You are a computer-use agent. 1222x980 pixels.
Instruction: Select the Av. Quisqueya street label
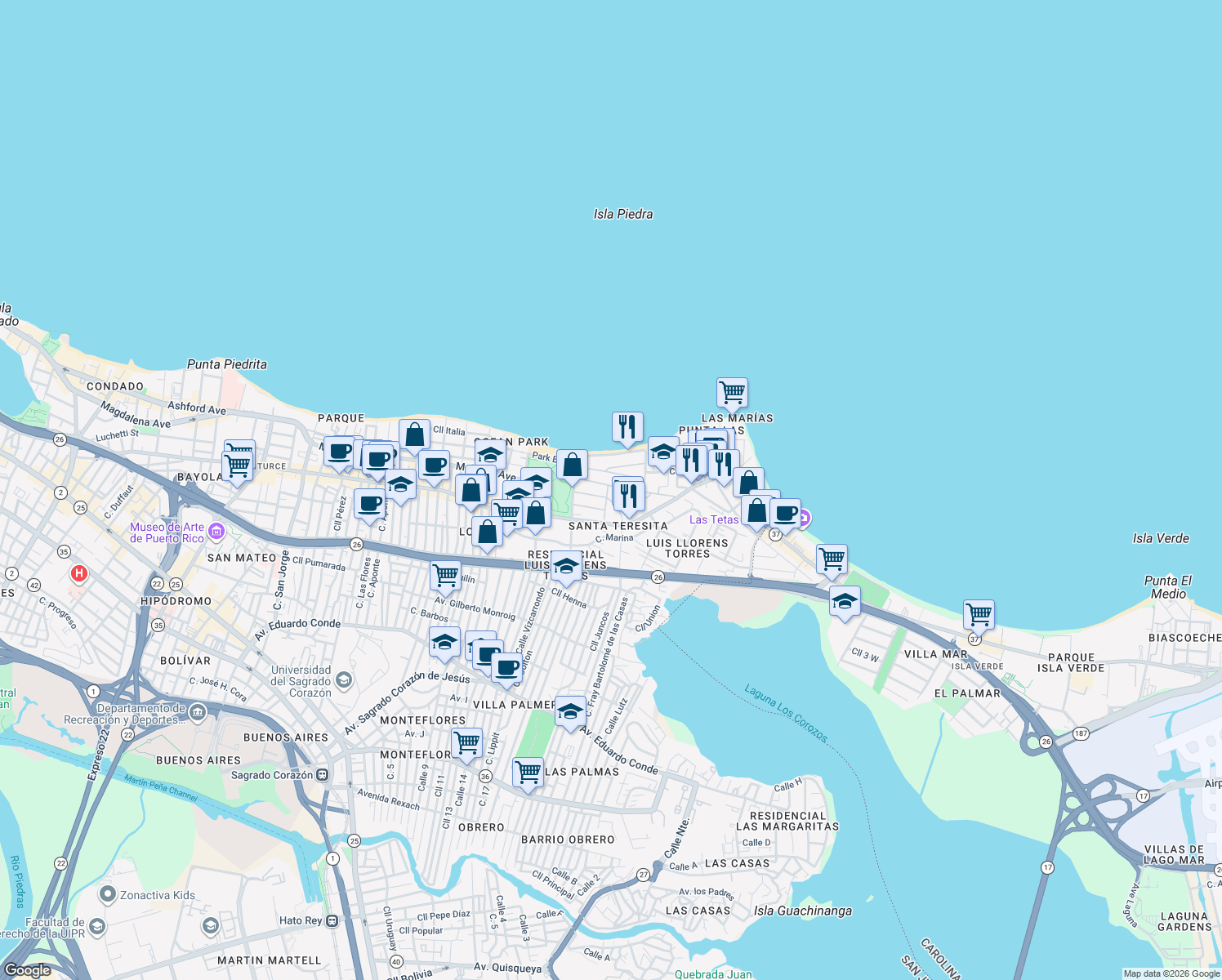point(507,968)
